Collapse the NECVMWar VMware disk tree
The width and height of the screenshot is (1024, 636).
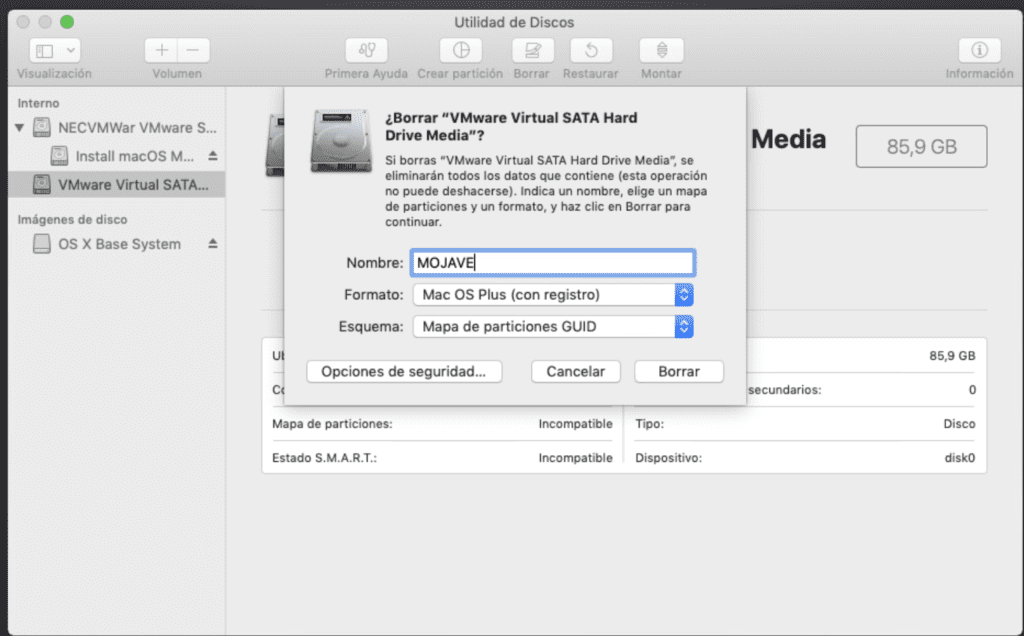tap(20, 127)
